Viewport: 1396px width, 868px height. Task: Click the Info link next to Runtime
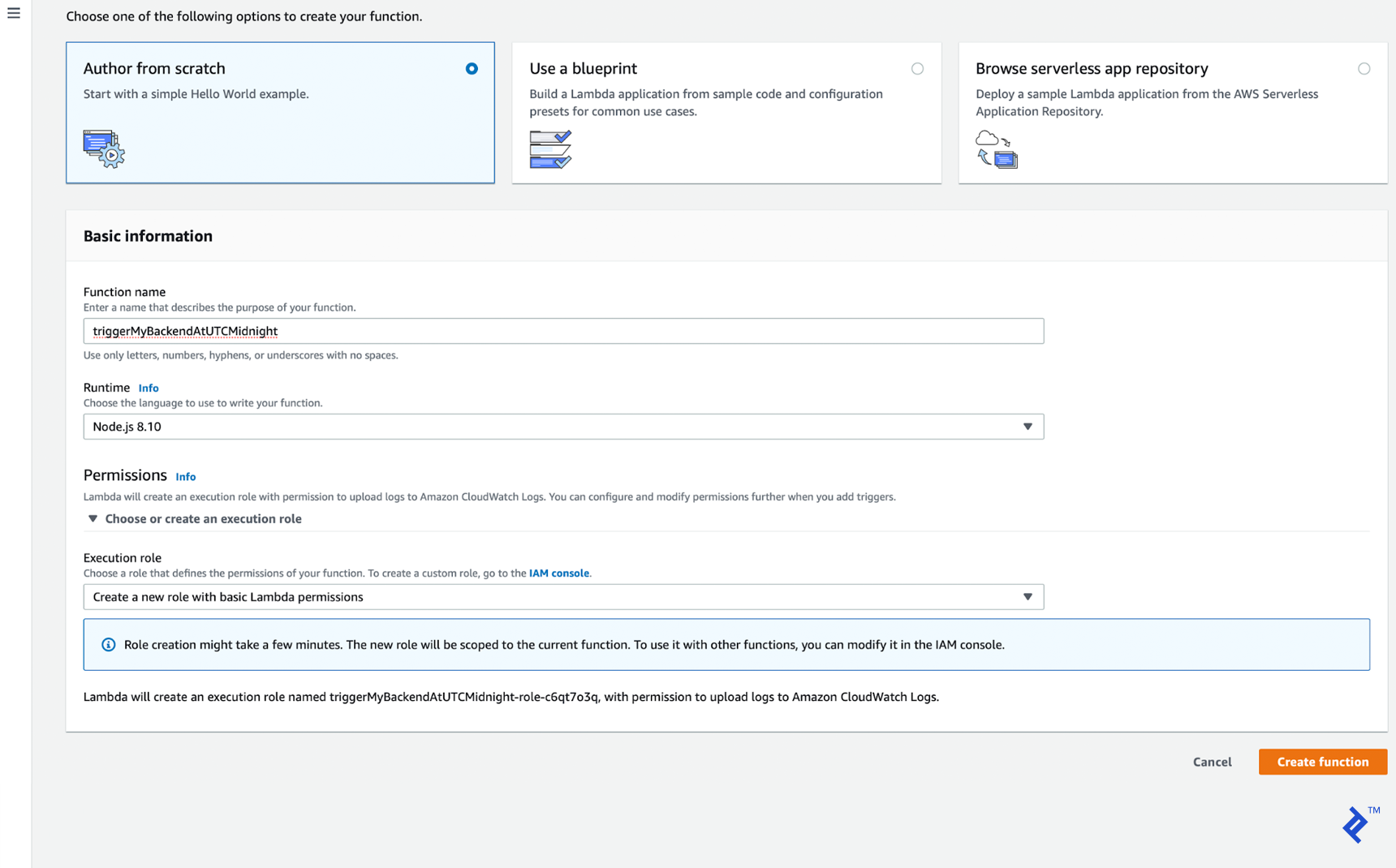coord(149,388)
